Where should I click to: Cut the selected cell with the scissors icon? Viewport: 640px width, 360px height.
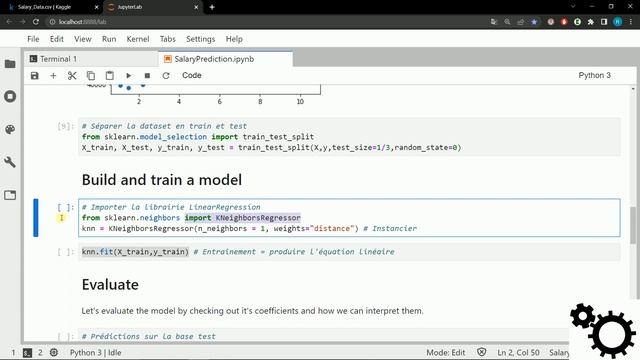point(72,76)
